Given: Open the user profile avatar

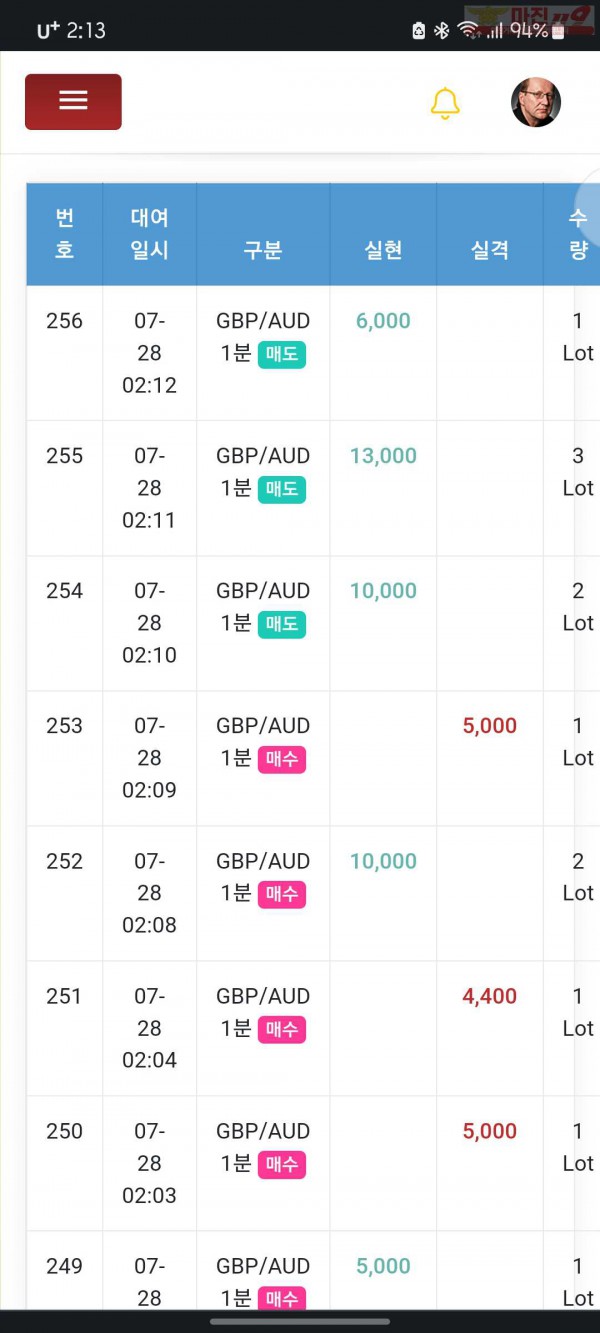Looking at the screenshot, I should 536,102.
